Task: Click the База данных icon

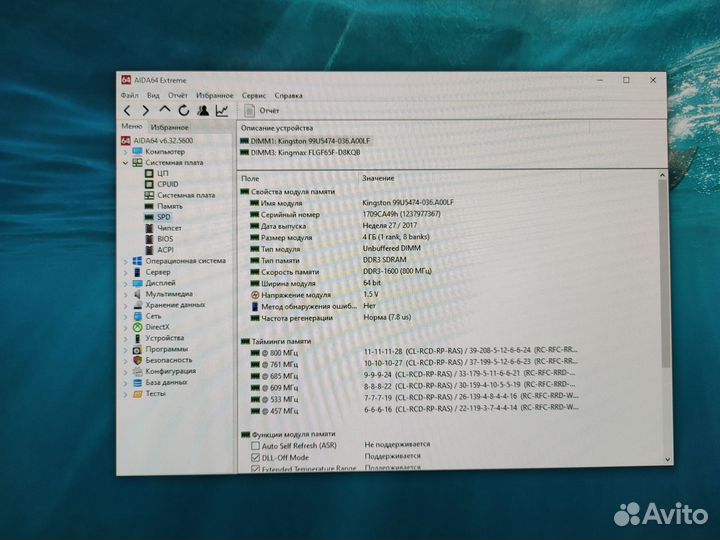Action: tap(137, 383)
